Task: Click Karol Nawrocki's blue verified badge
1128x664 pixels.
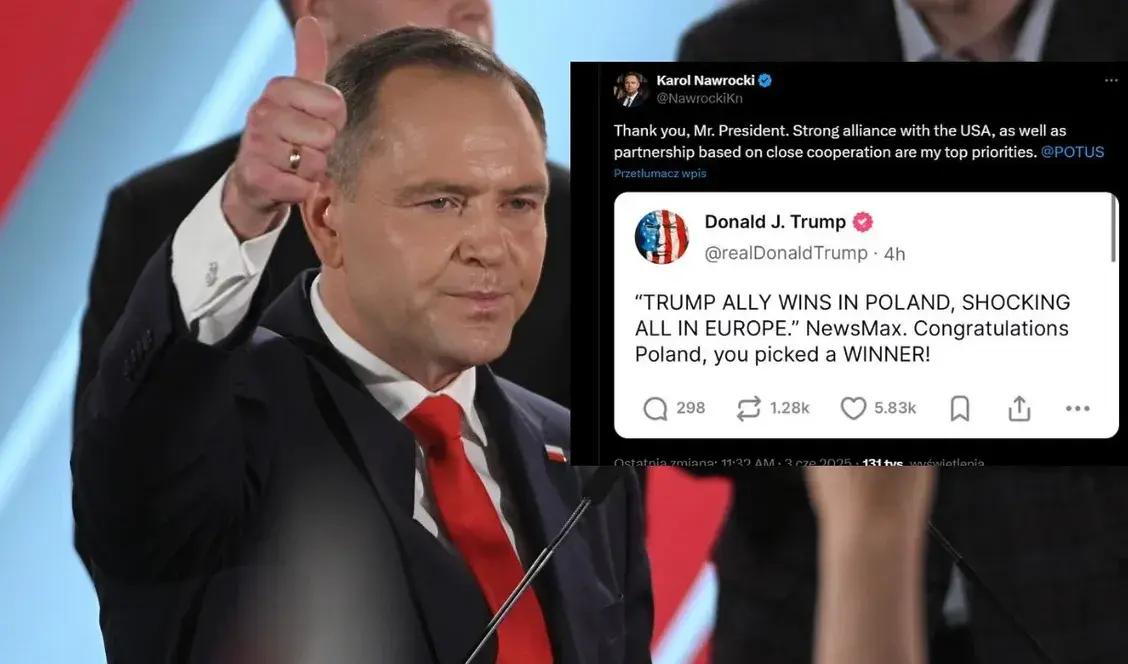Action: 765,81
